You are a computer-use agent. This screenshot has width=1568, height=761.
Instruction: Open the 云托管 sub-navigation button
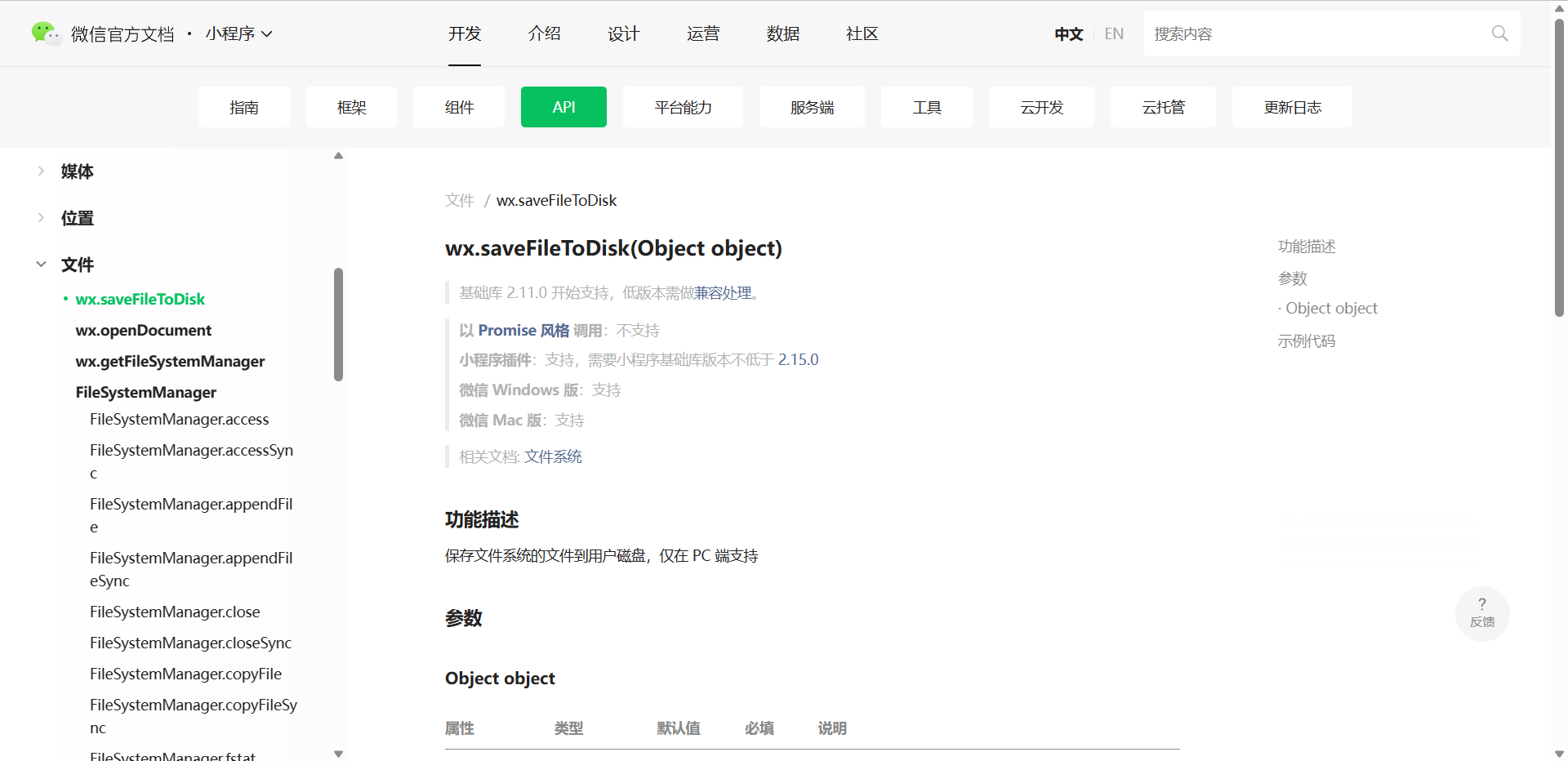pyautogui.click(x=1163, y=107)
